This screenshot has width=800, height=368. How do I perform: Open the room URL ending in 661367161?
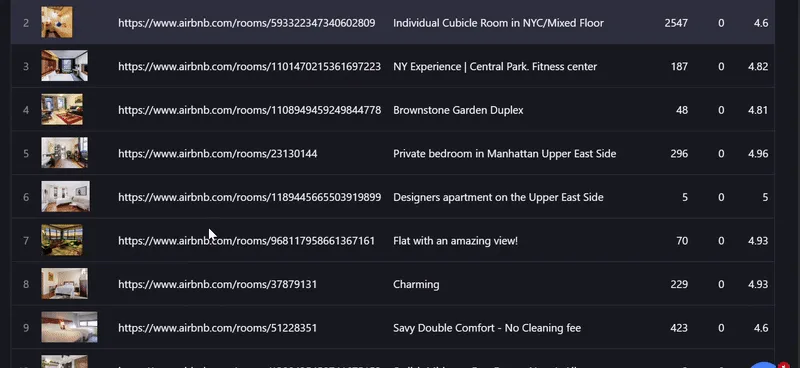tap(246, 241)
